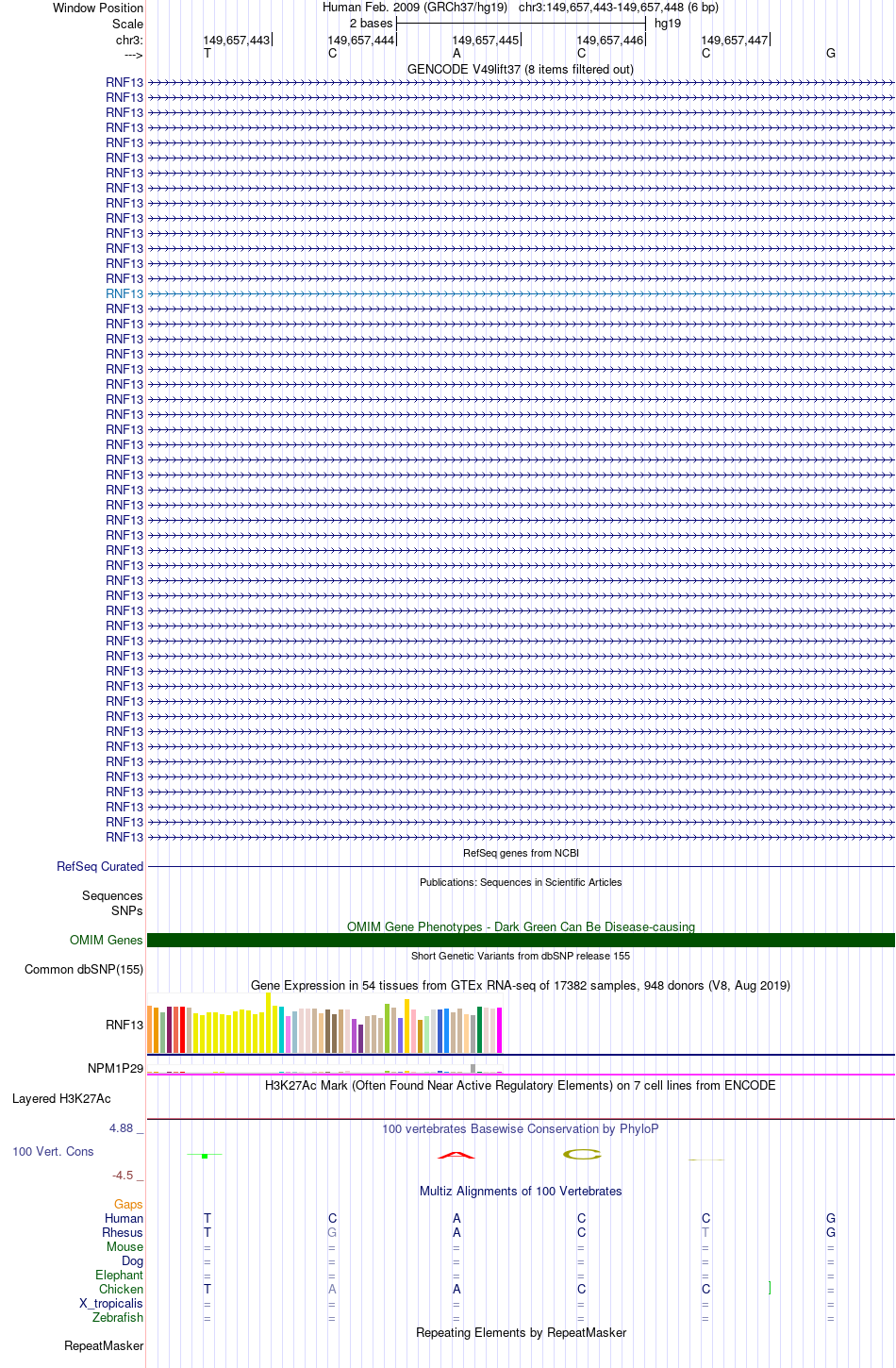Open OMIM Gene Phenotypes track title
The width and height of the screenshot is (896, 1368).
[521, 926]
